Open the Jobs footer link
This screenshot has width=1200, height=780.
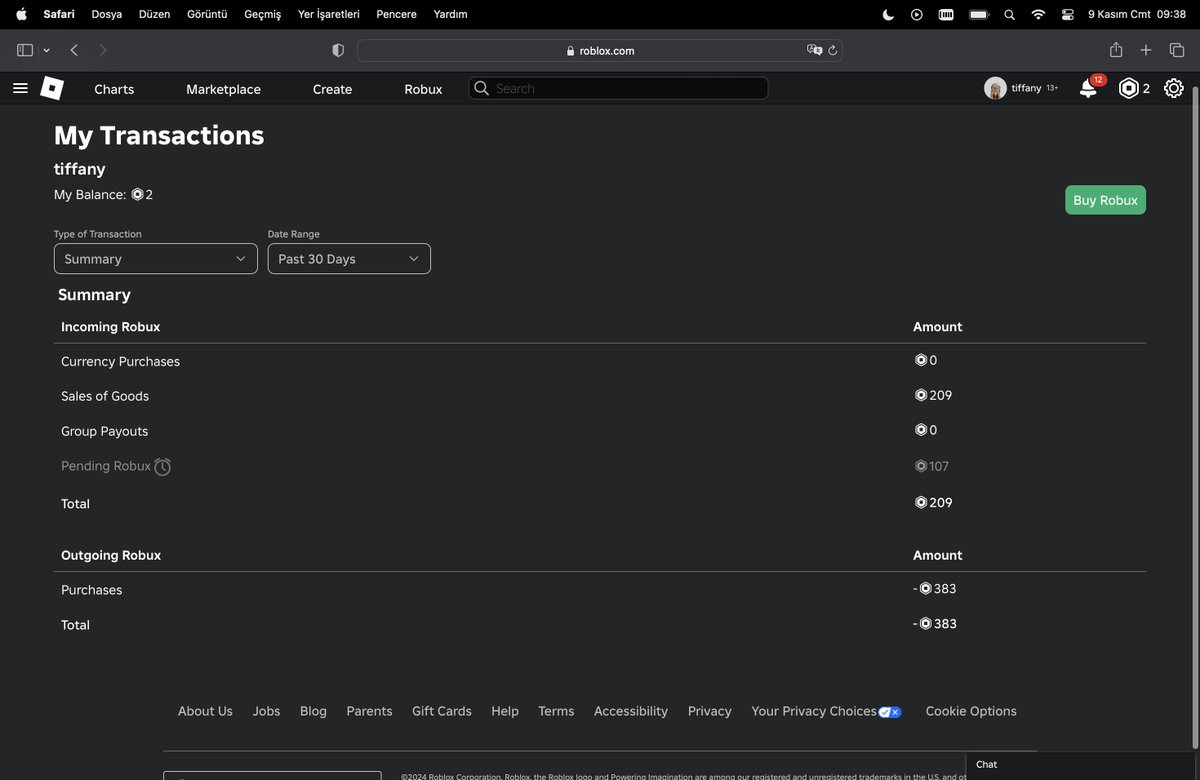click(x=266, y=711)
